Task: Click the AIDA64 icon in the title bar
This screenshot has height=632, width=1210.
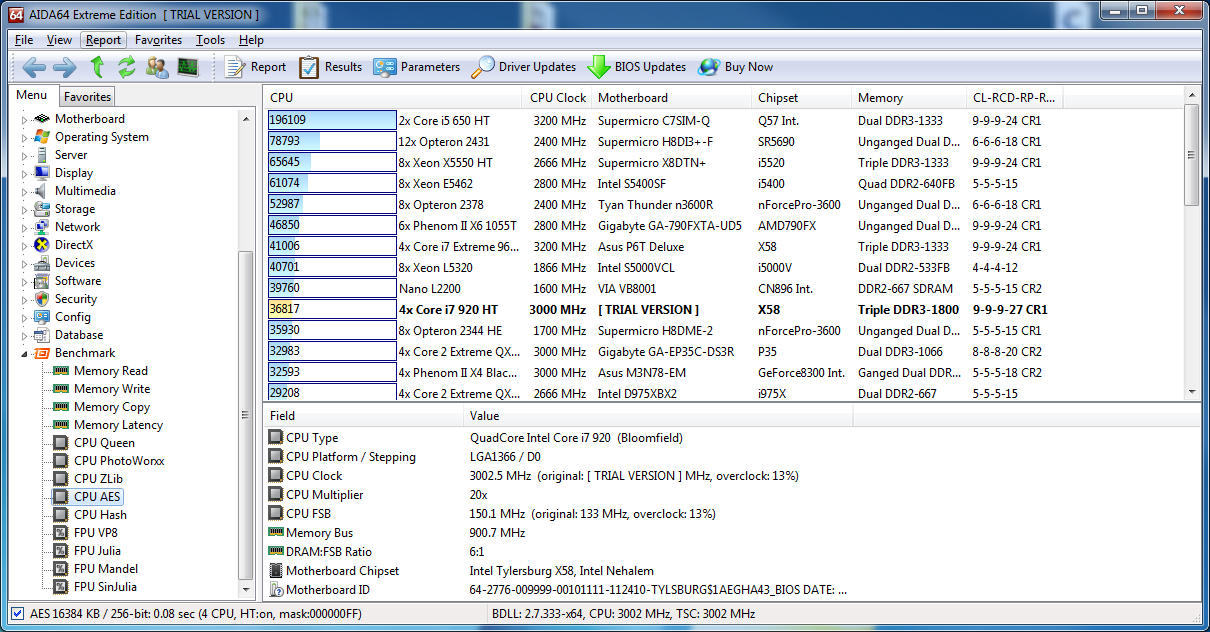Action: (16, 14)
